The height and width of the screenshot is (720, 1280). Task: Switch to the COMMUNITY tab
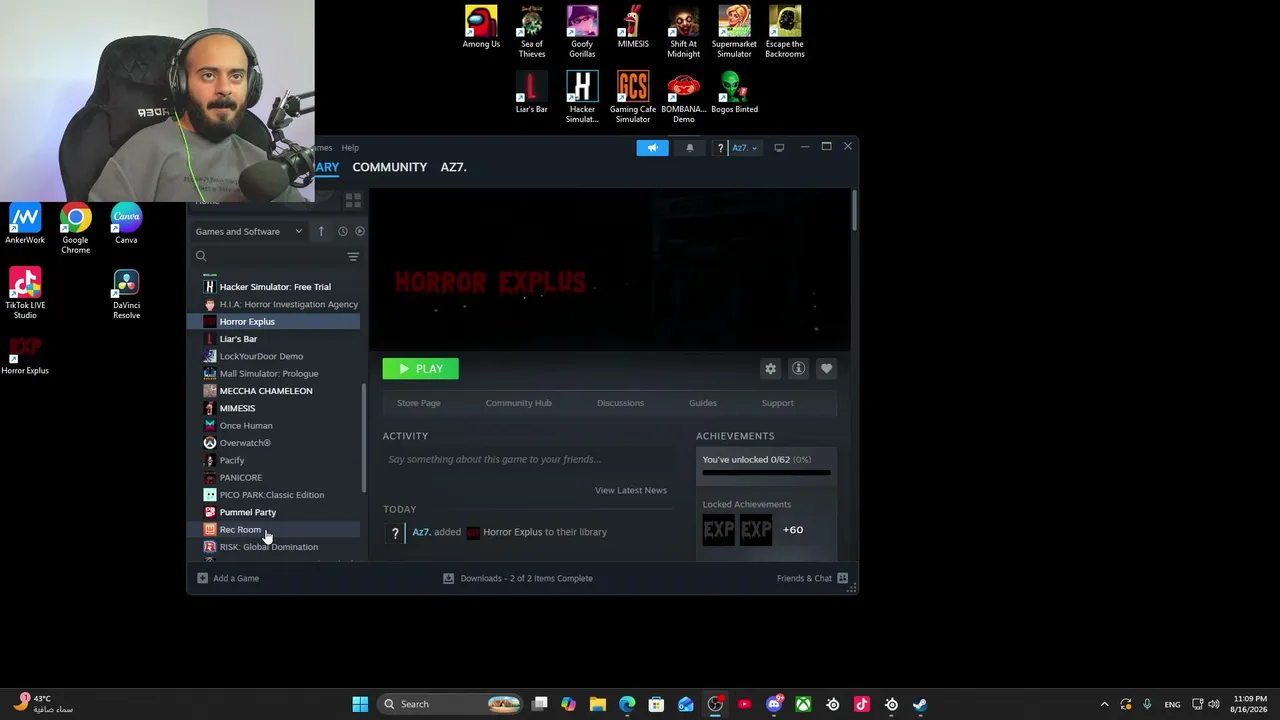(x=390, y=167)
